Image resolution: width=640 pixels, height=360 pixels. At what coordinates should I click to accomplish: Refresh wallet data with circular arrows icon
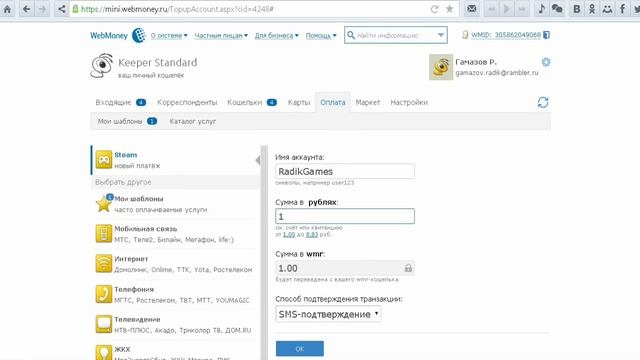[543, 102]
